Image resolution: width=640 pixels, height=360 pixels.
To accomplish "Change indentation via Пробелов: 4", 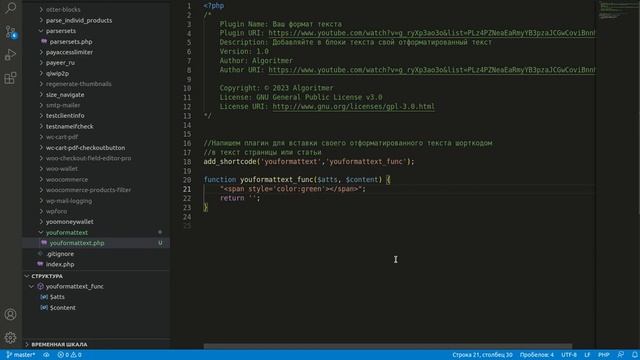I will (537, 355).
